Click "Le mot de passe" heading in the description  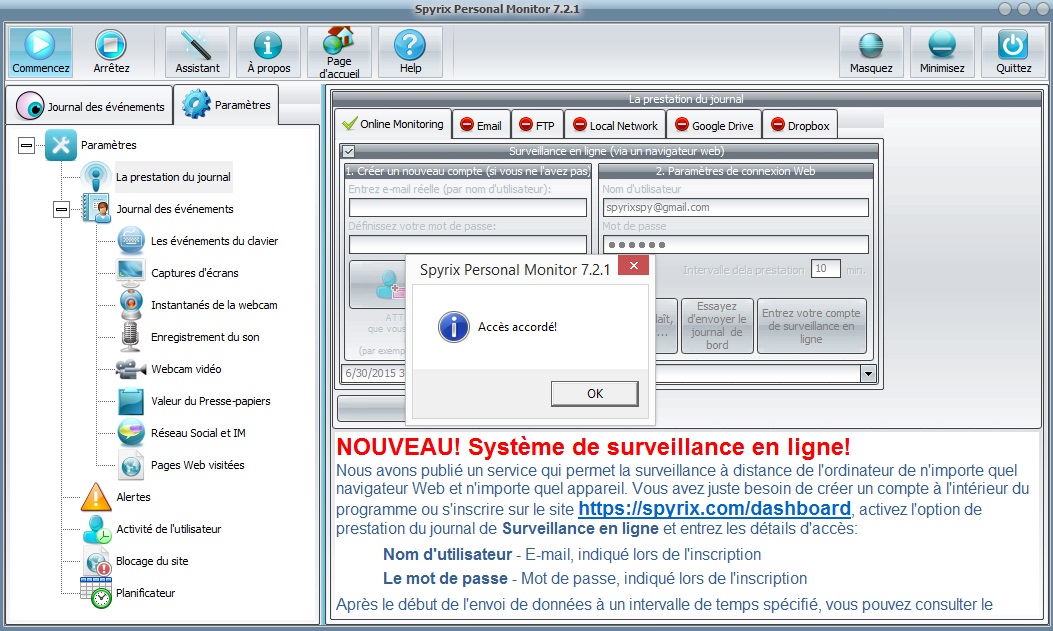coord(445,579)
